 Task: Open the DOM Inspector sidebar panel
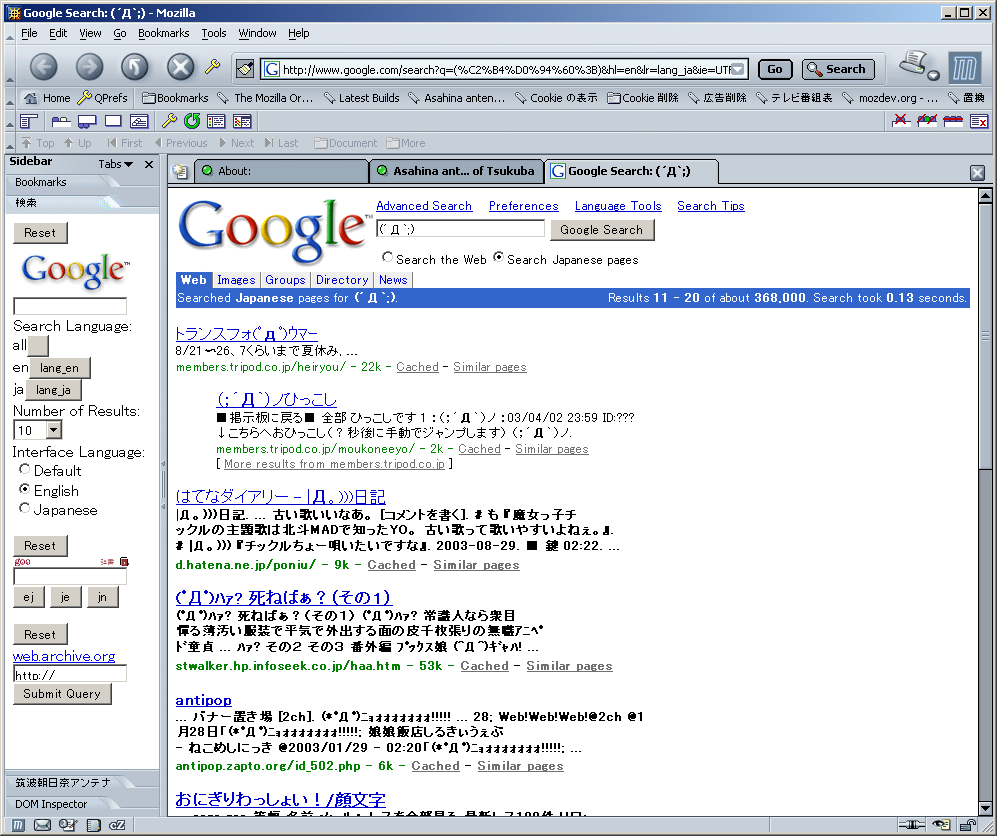(51, 804)
